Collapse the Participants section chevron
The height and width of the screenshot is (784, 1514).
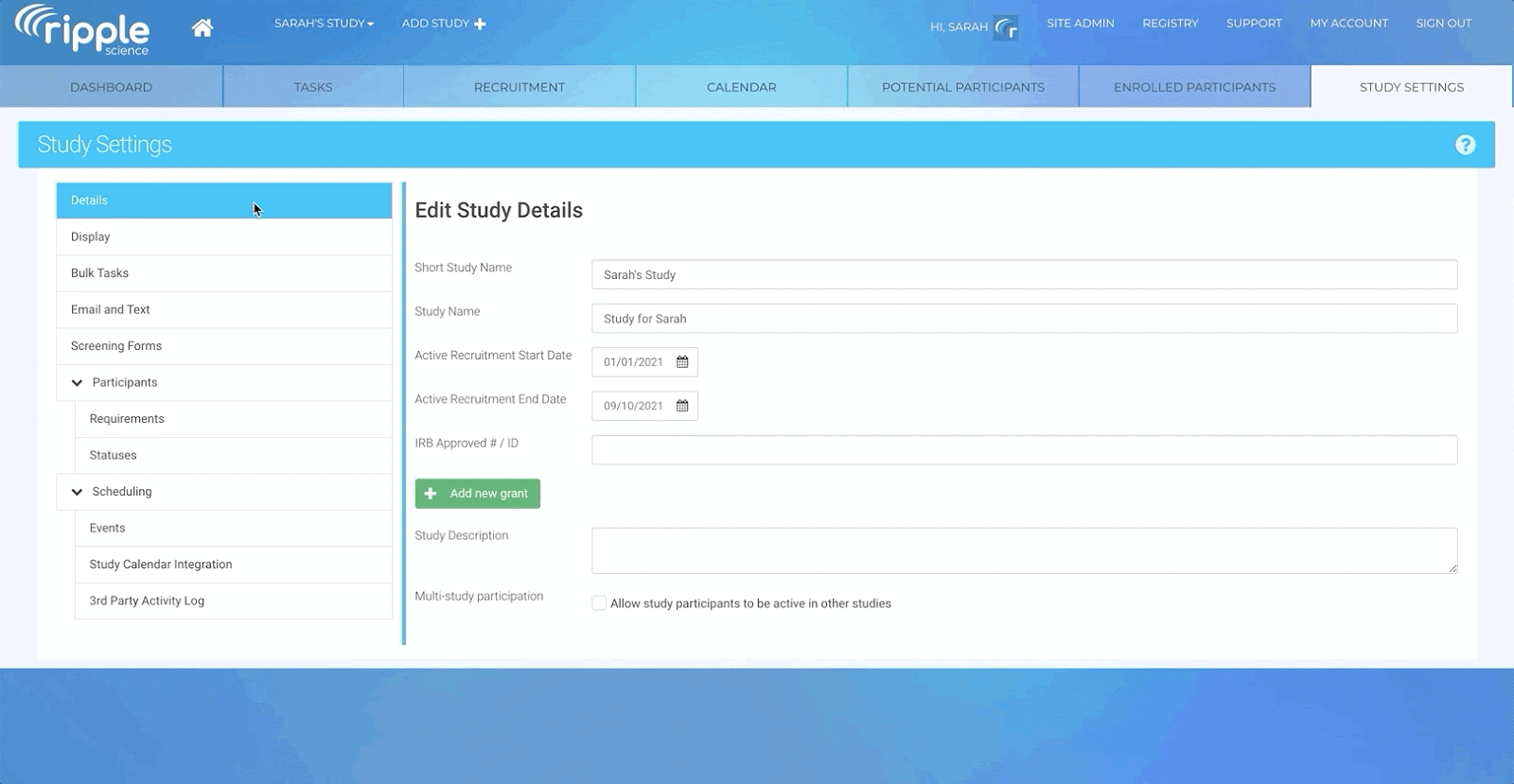point(77,383)
